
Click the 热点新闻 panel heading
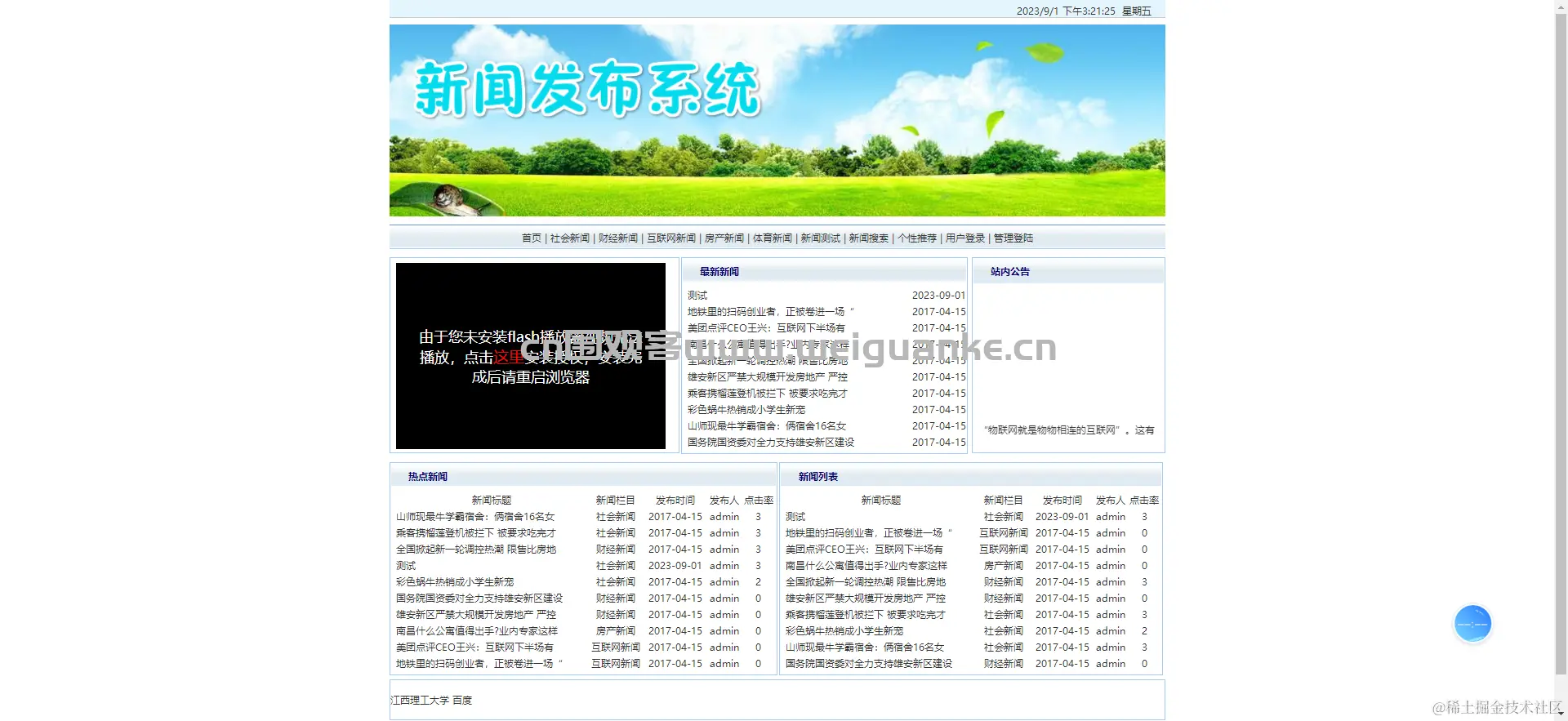point(428,477)
